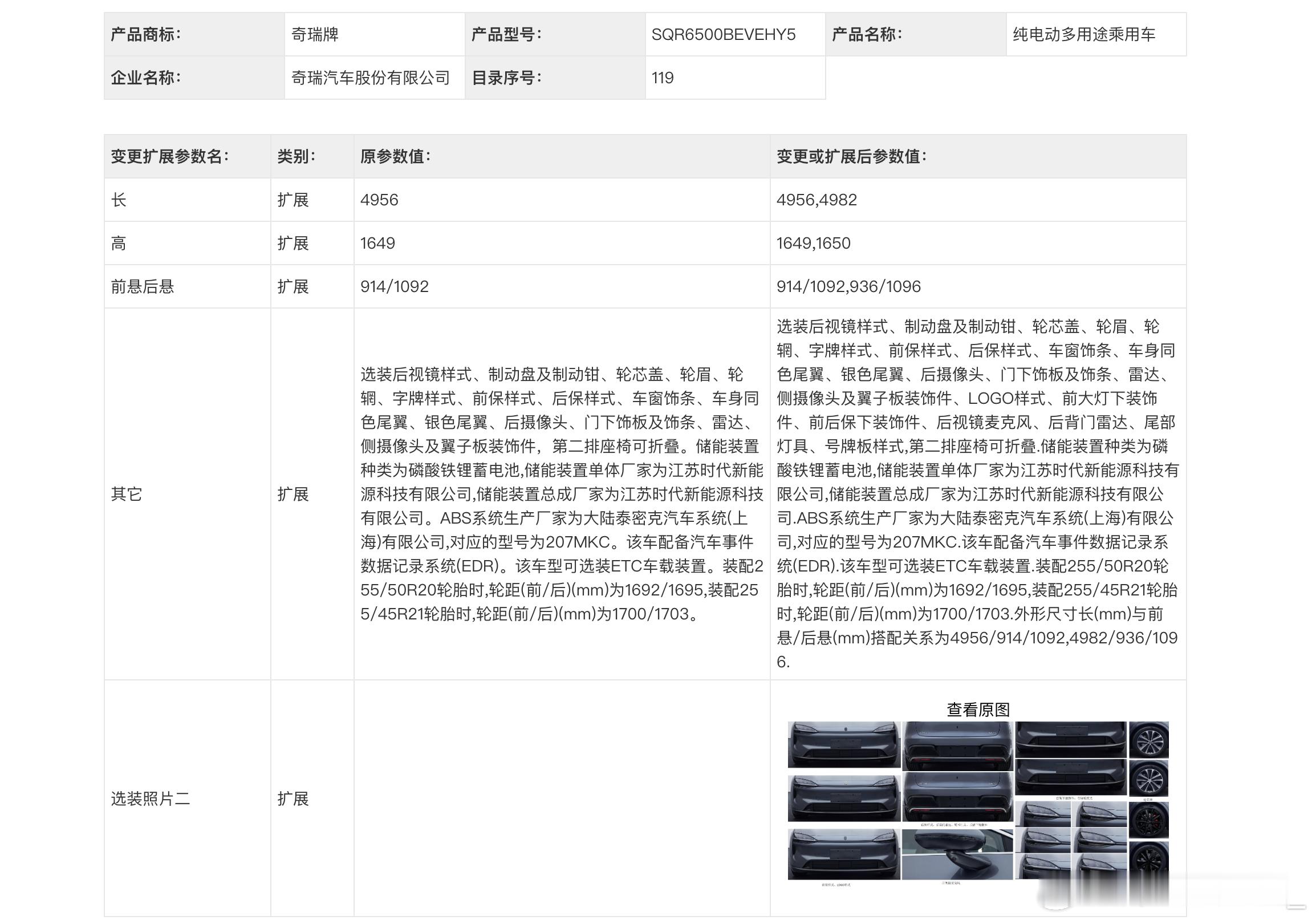Screen dimensions: 1316x924
Task: Select company name 奇瑞汽车股份有限公司
Action: [370, 78]
